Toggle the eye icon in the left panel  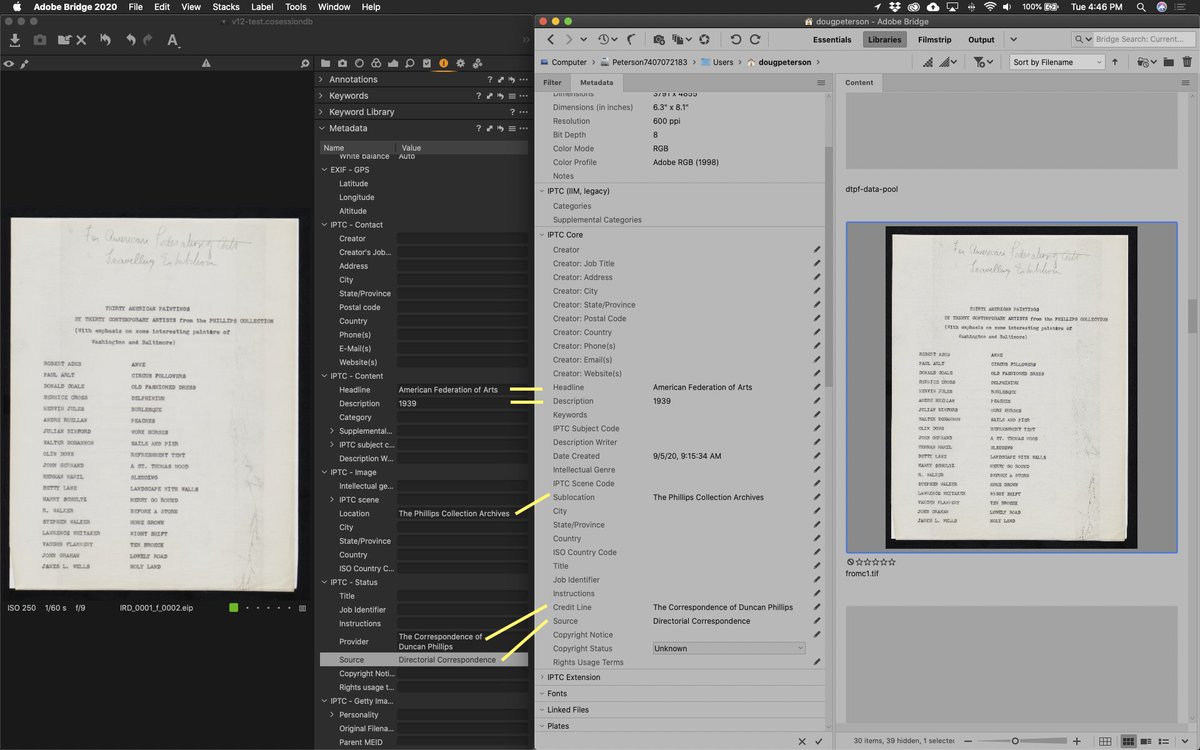pos(8,62)
